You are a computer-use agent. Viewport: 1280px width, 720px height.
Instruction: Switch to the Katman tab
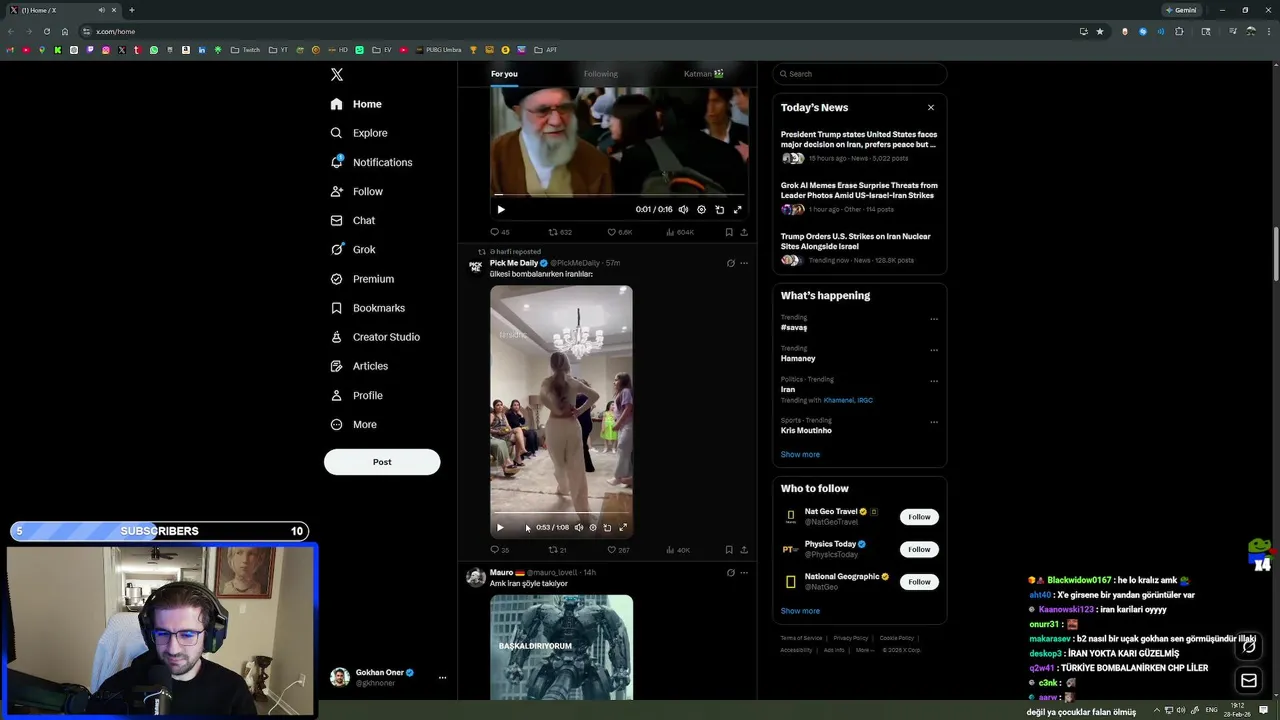[x=703, y=74]
